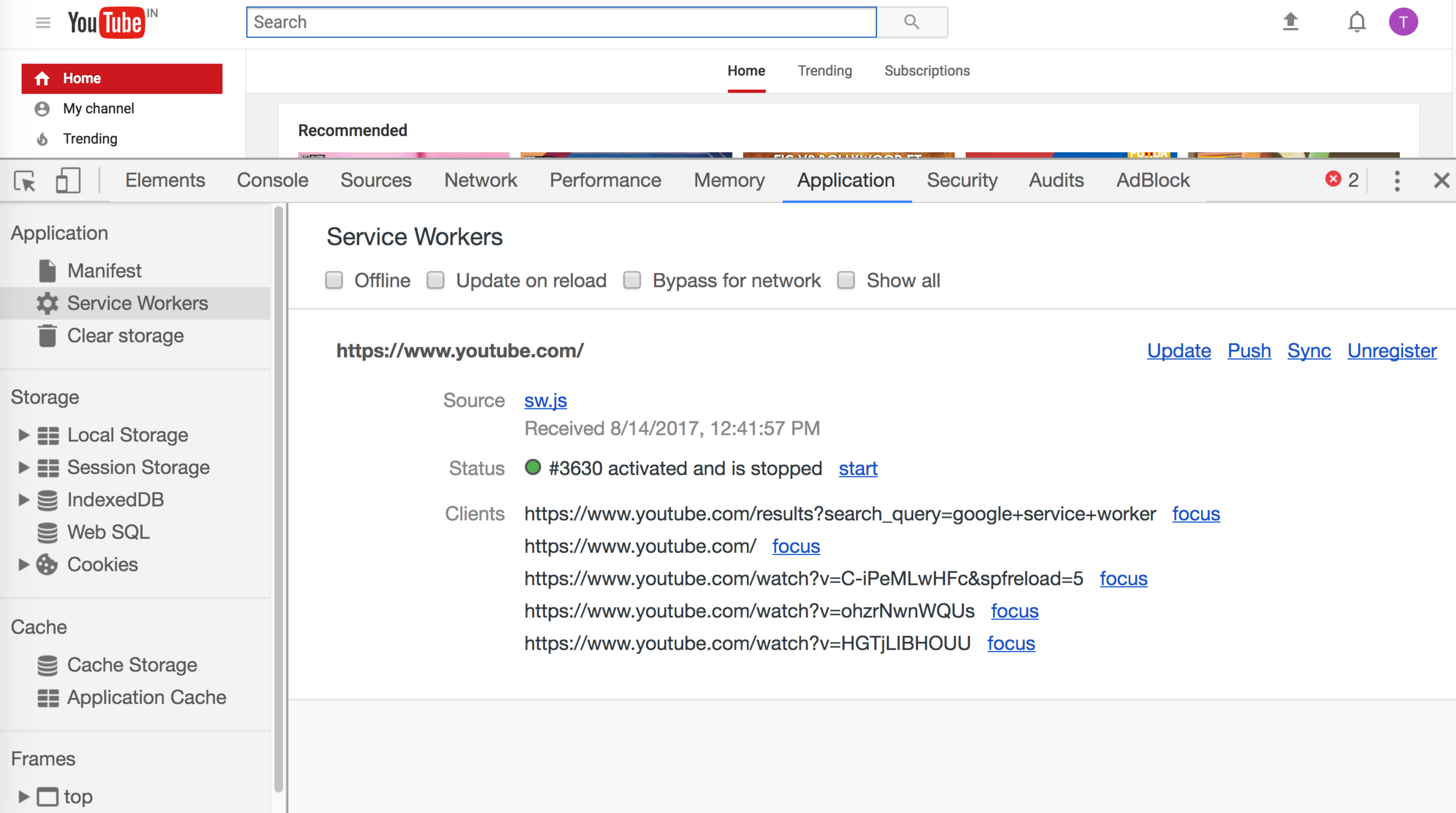Enable Bypass for network checkbox
This screenshot has height=813, width=1456.
pos(632,281)
